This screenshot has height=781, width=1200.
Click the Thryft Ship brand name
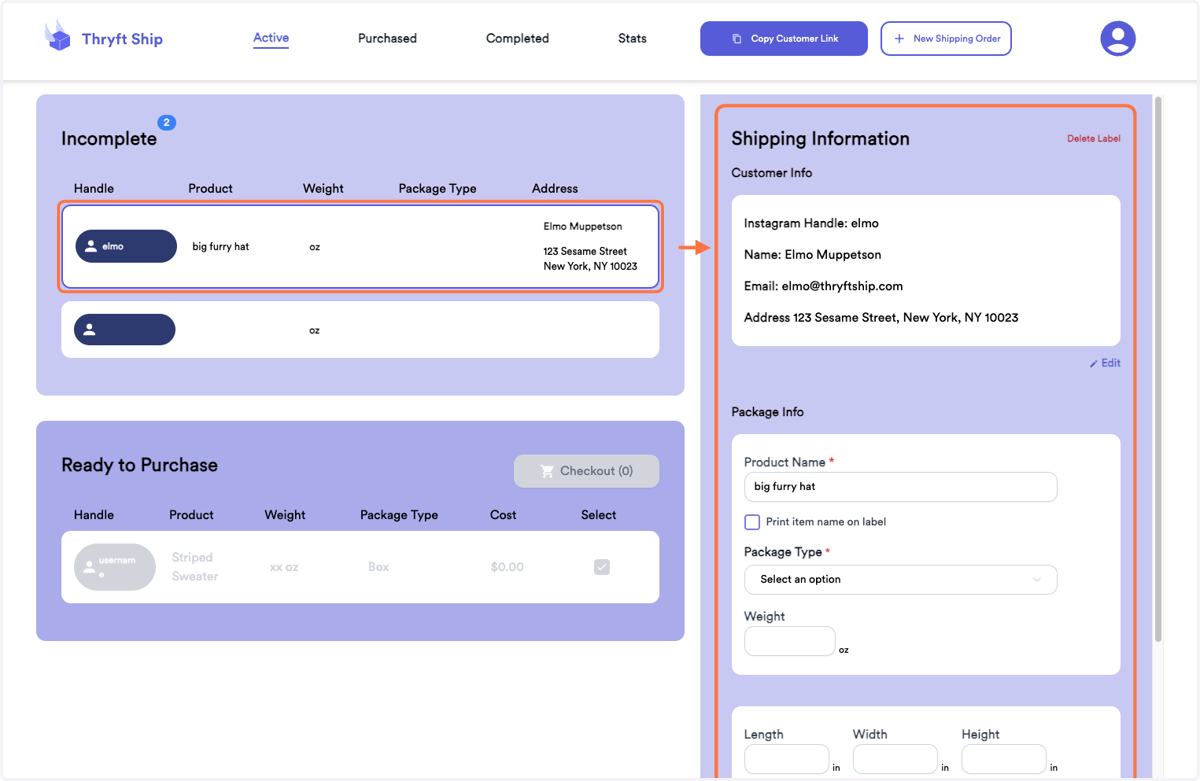pos(122,39)
